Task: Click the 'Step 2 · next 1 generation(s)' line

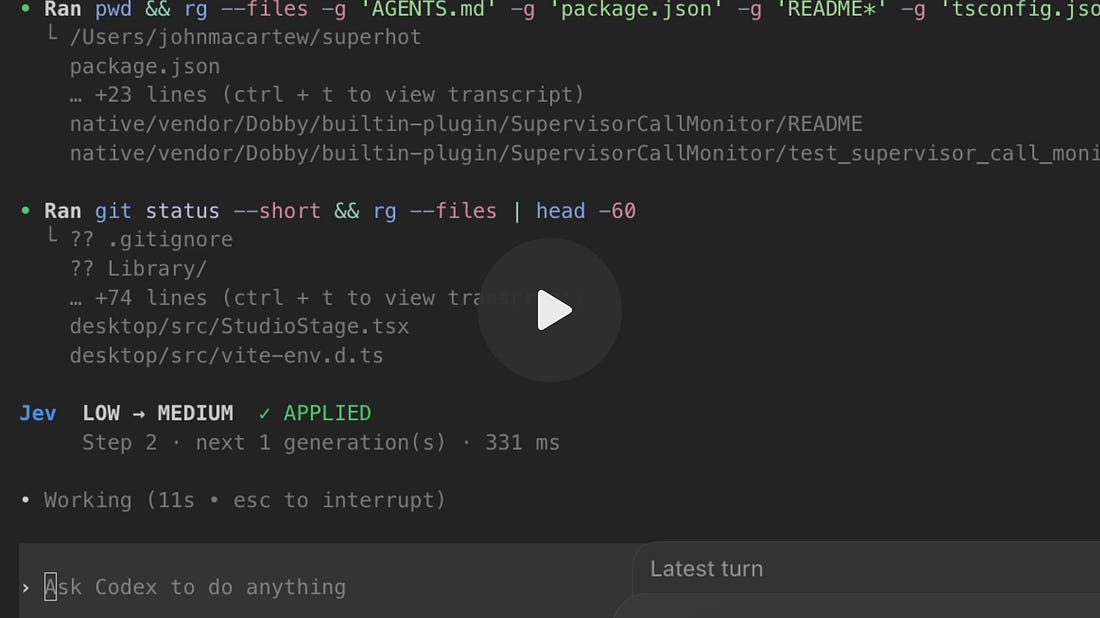Action: coord(321,442)
